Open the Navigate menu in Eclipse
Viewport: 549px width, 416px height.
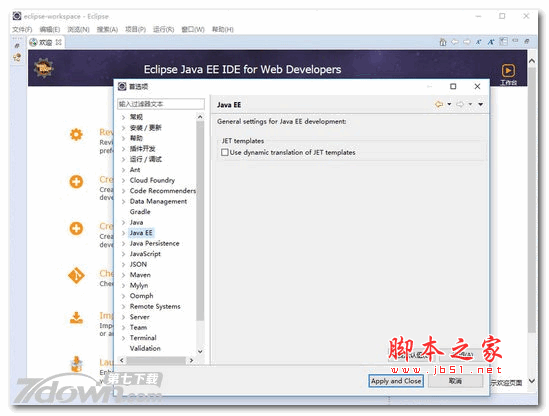pos(78,29)
